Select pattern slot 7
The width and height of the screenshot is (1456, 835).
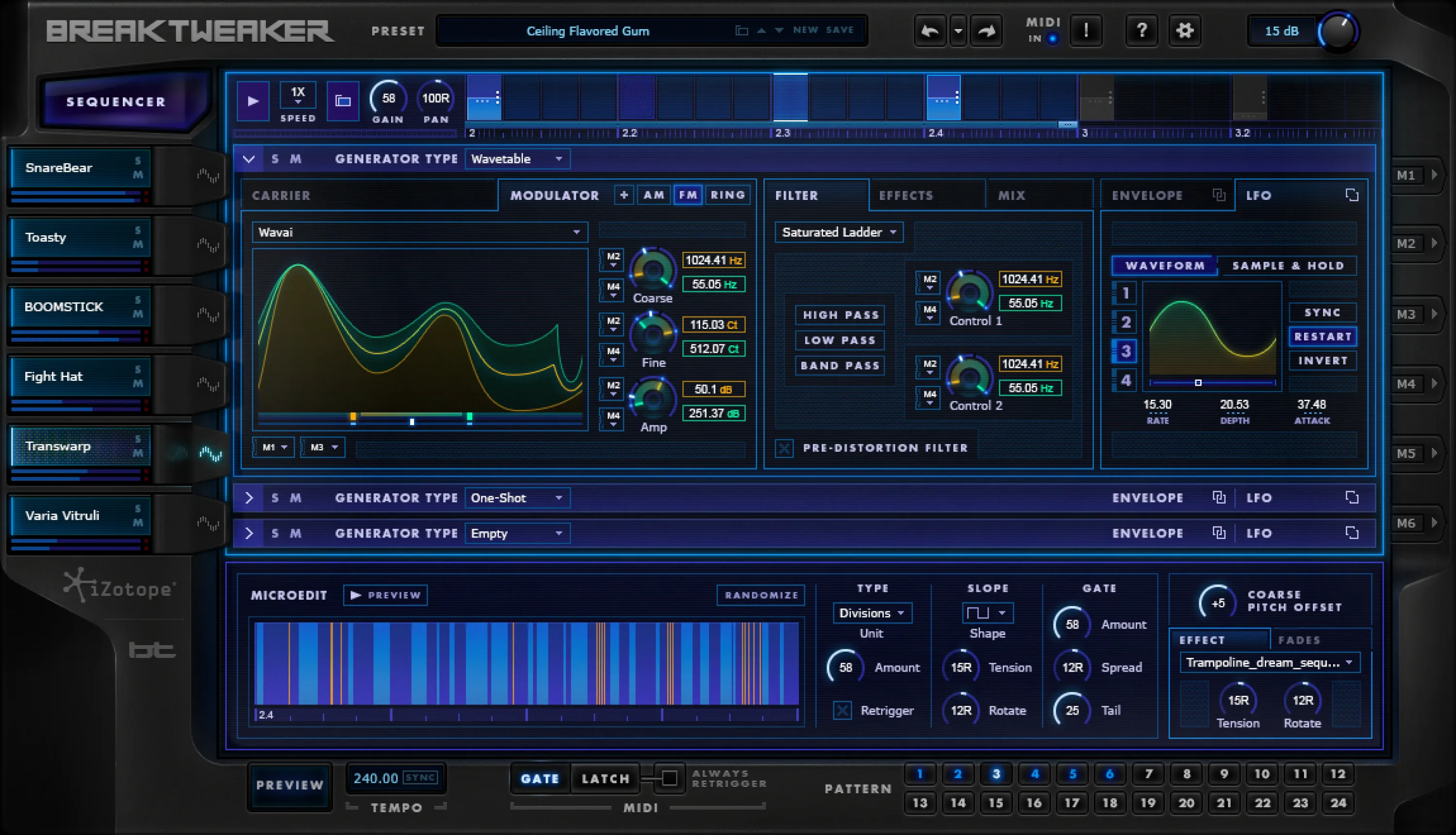(1148, 774)
